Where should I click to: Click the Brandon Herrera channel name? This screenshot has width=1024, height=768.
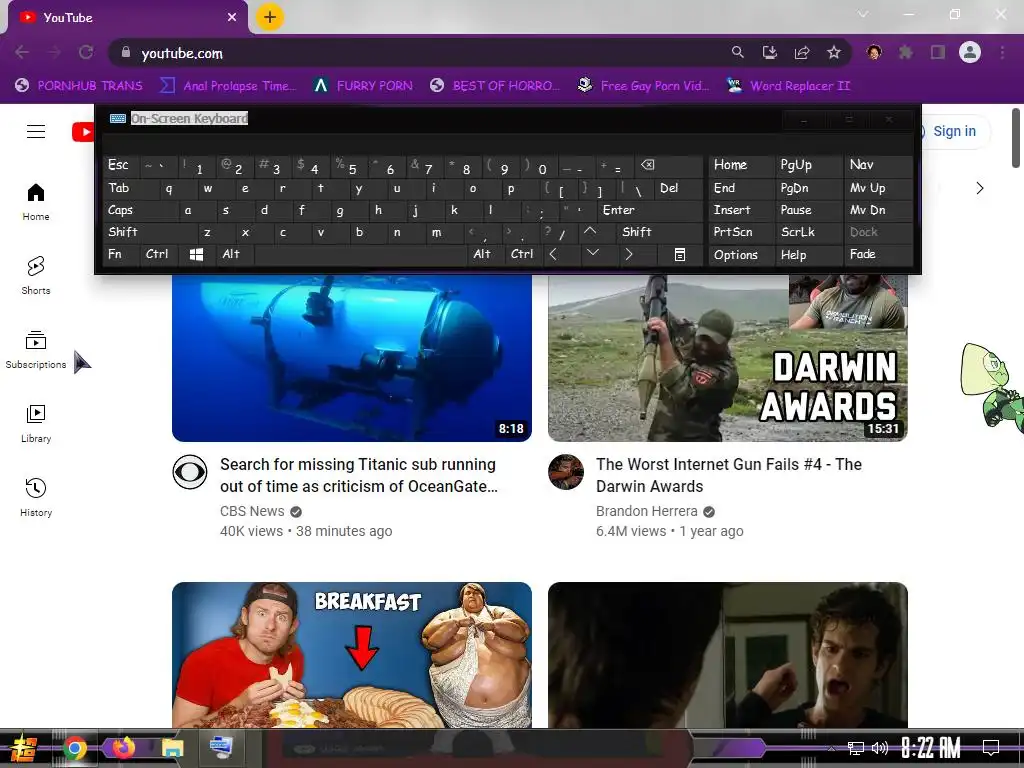(x=647, y=511)
